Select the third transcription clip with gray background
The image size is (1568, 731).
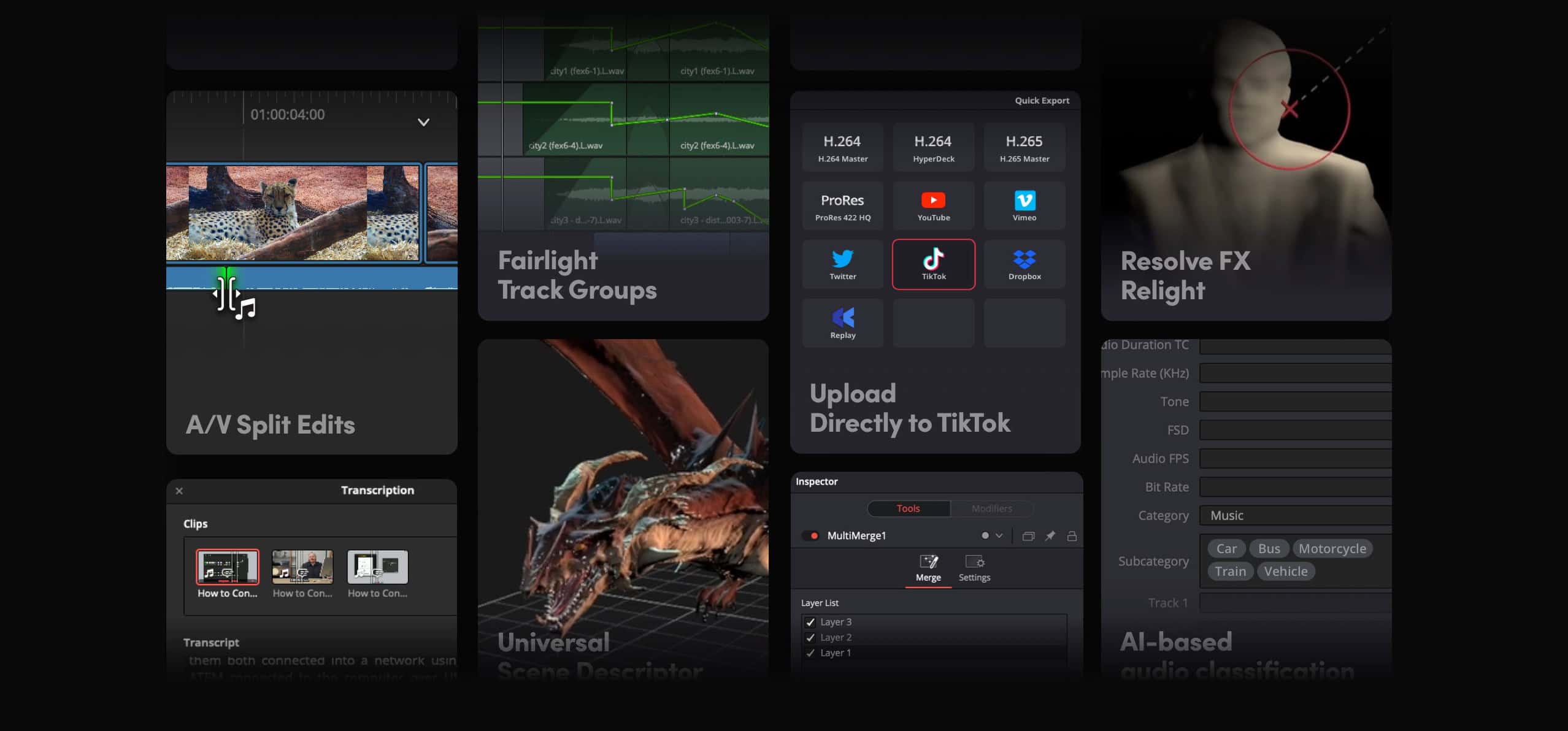377,567
